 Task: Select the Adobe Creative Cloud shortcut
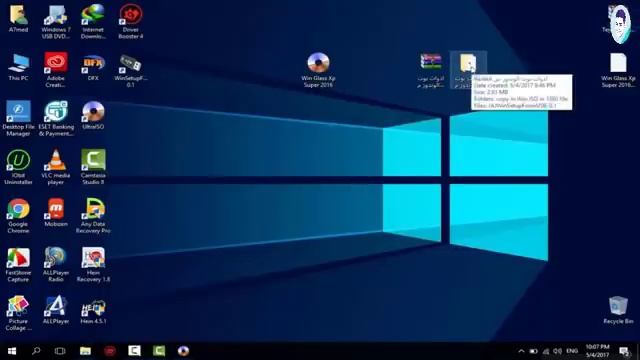pos(56,62)
